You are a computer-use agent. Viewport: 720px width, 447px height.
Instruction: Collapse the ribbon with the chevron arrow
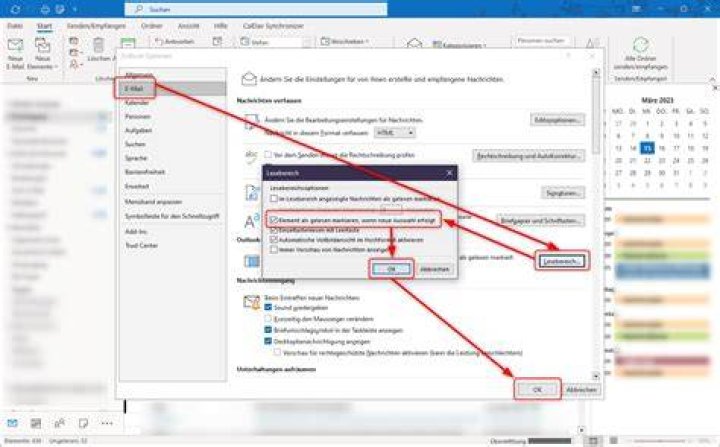click(x=713, y=79)
